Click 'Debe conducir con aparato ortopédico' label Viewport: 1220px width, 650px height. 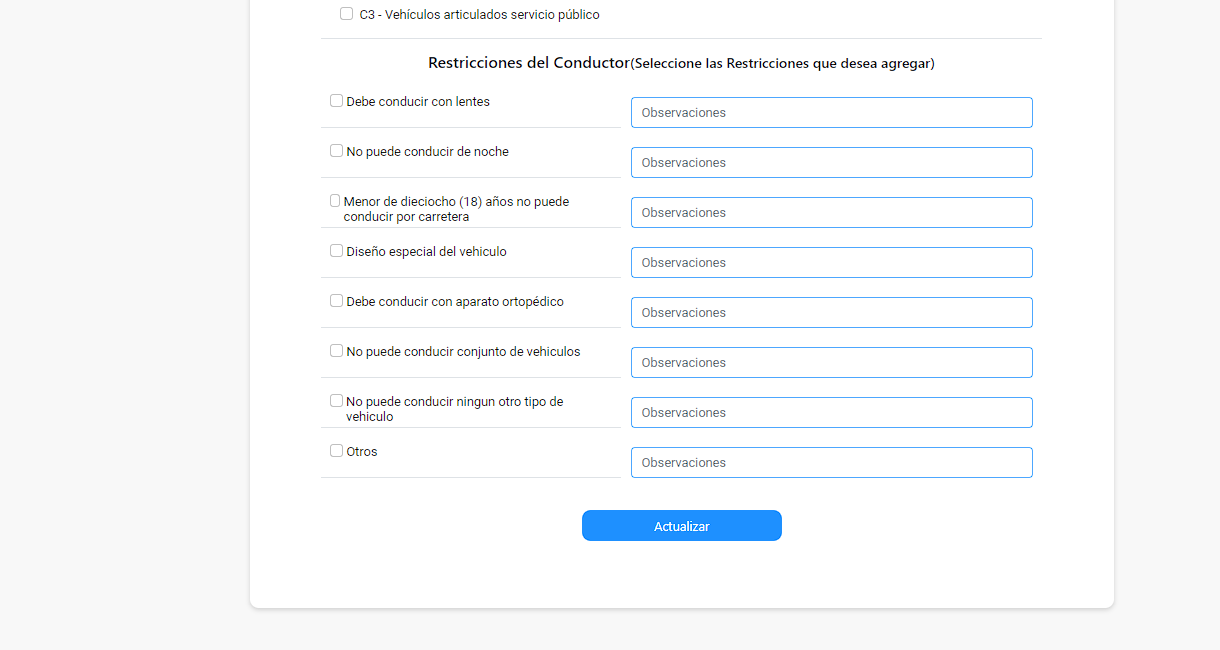455,302
